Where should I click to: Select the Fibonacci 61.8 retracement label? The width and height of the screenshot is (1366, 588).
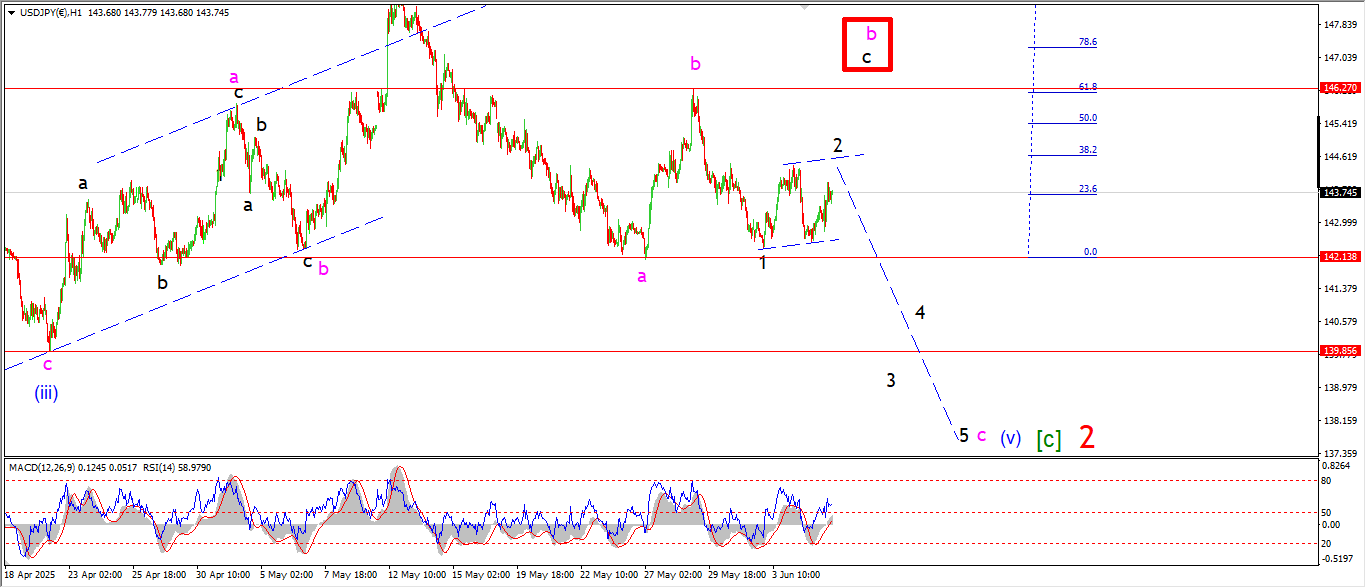coord(1087,87)
